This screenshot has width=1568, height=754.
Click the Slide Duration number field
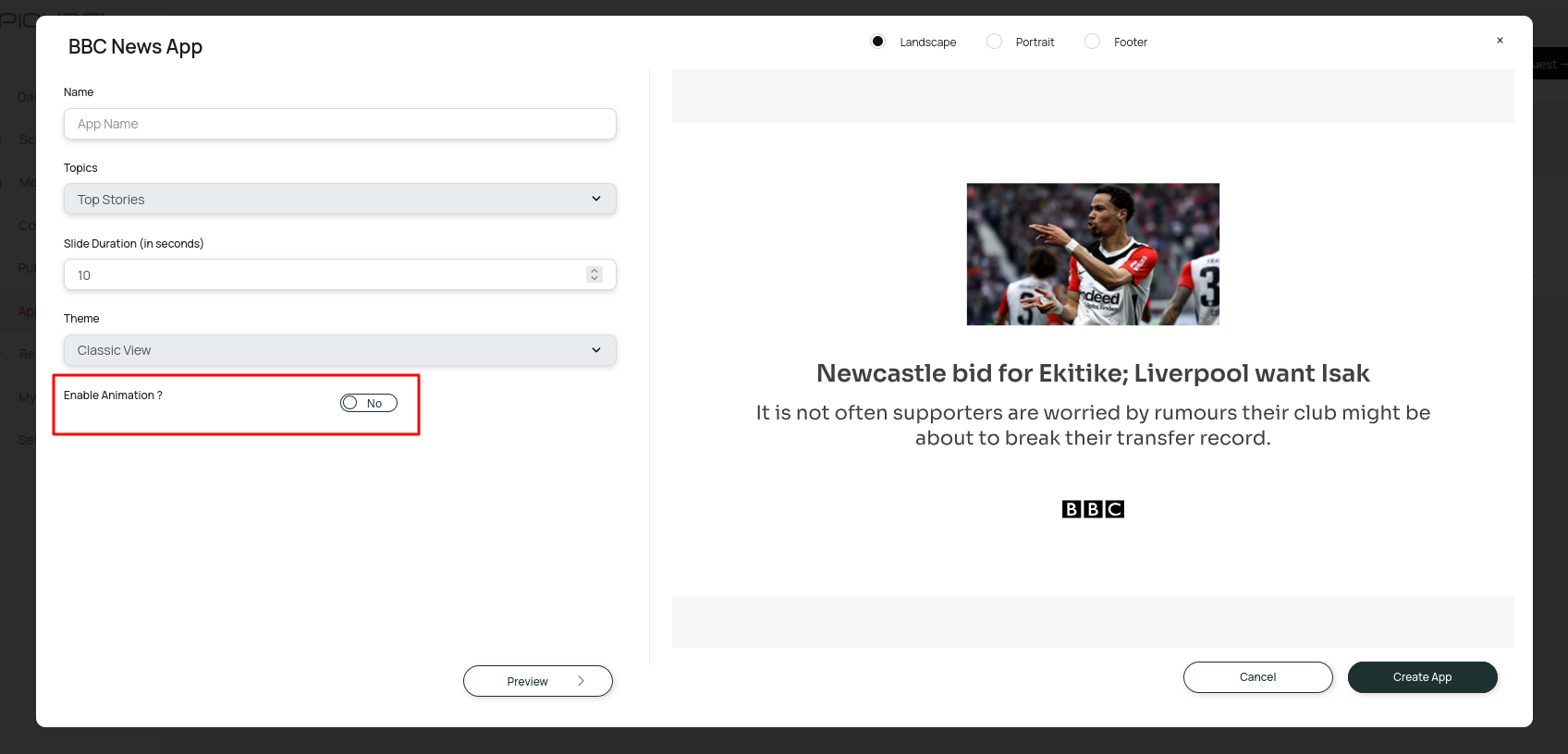point(324,275)
